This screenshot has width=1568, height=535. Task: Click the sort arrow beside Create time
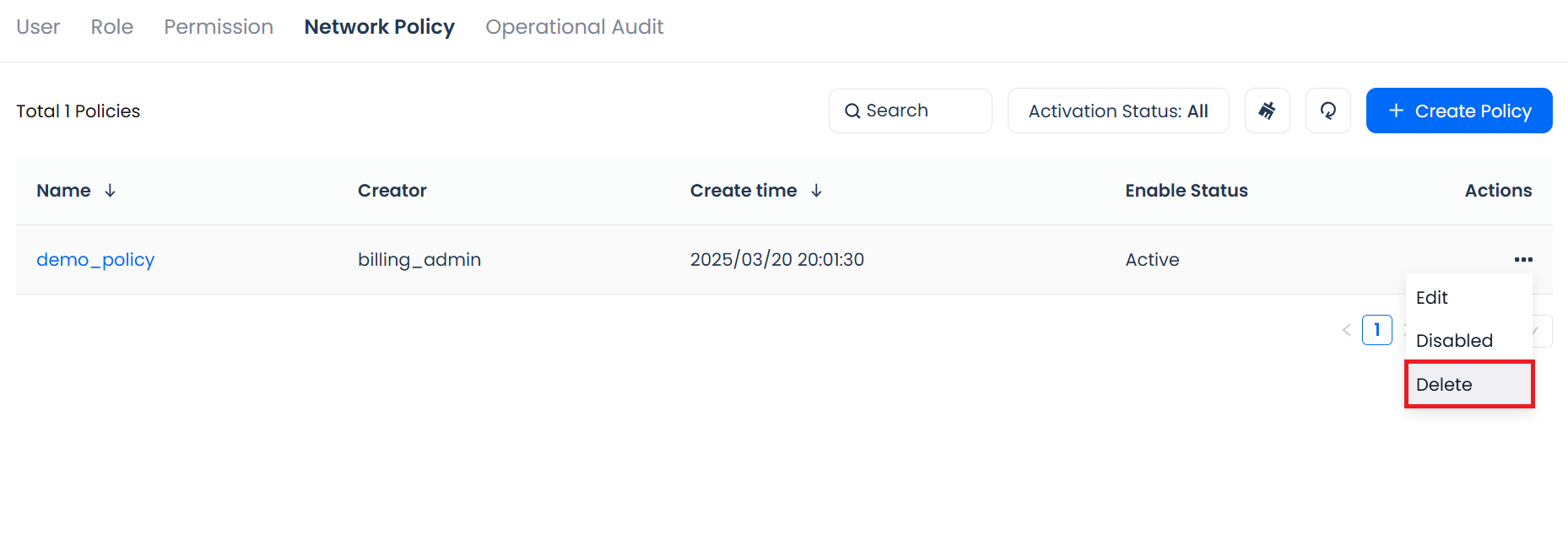[x=816, y=191]
